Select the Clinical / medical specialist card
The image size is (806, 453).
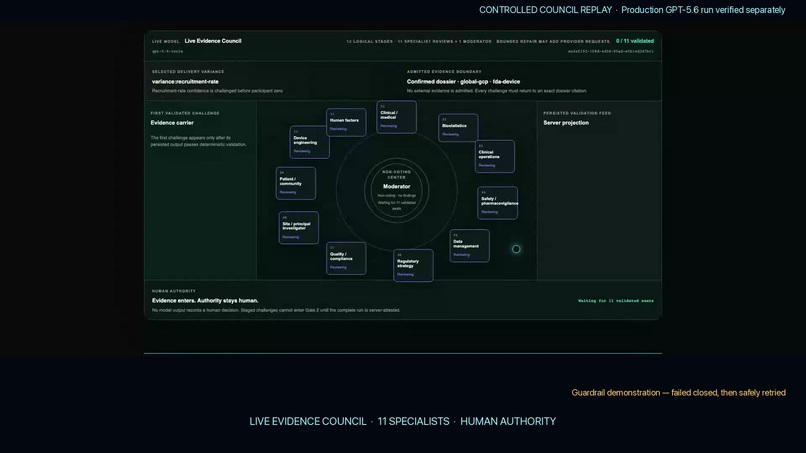pyautogui.click(x=396, y=117)
